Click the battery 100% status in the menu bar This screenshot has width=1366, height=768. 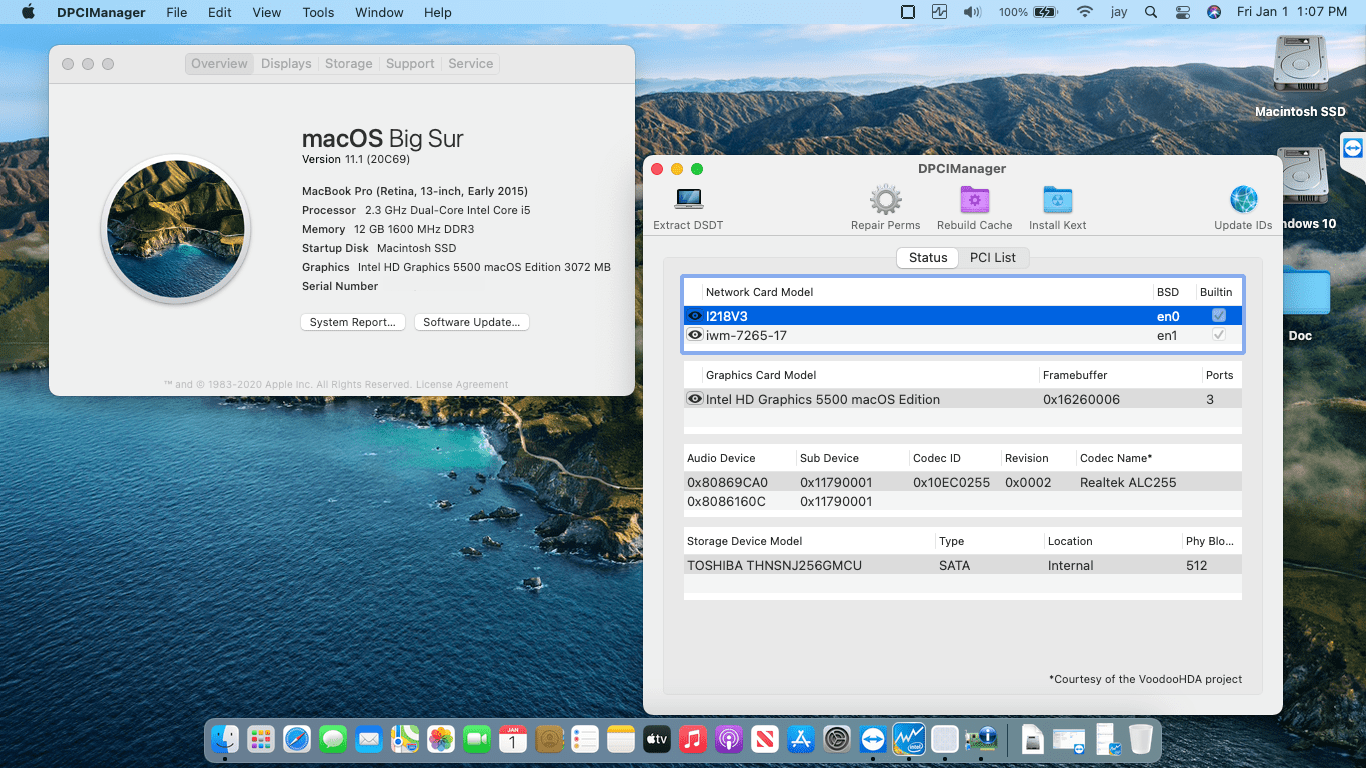(x=1028, y=12)
